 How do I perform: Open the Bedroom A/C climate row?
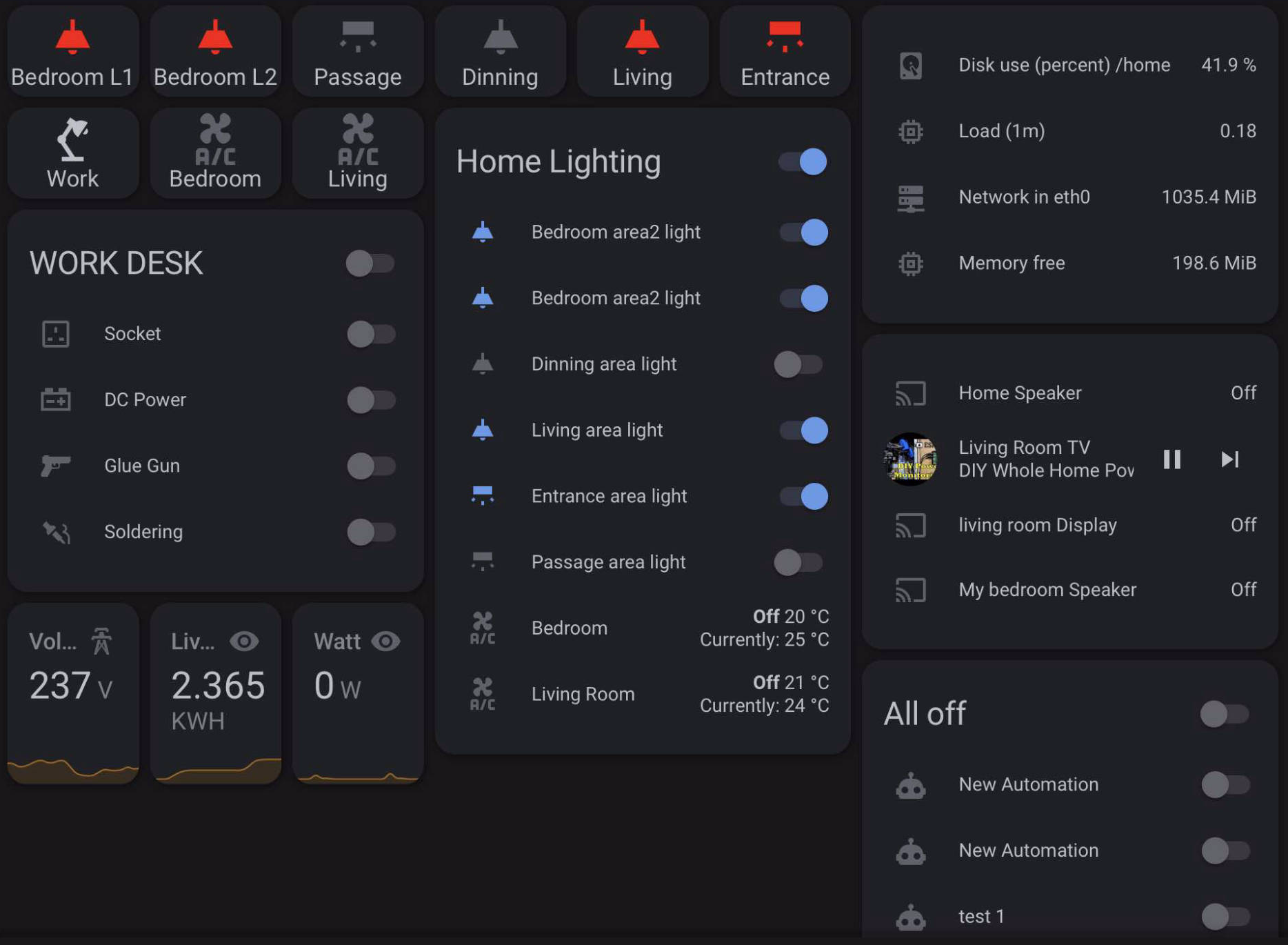(643, 628)
